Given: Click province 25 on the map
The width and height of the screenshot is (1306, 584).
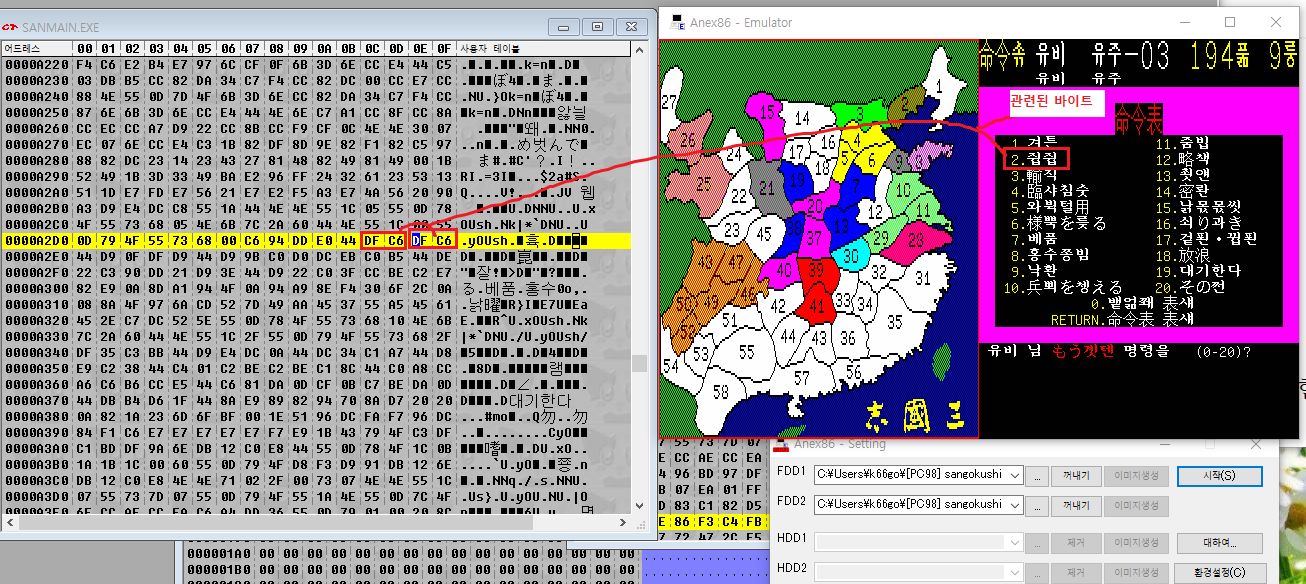Looking at the screenshot, I should 706,183.
